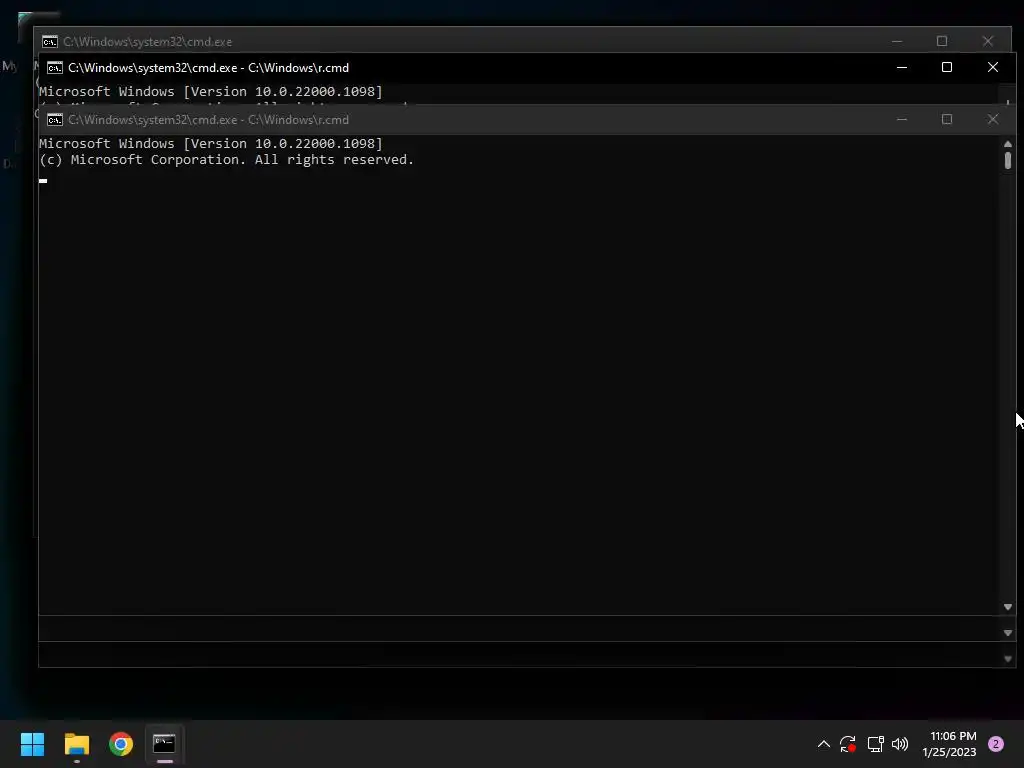Click the date 1/25/2023 in the taskbar
Screen dimensions: 1024x768
coord(949,752)
